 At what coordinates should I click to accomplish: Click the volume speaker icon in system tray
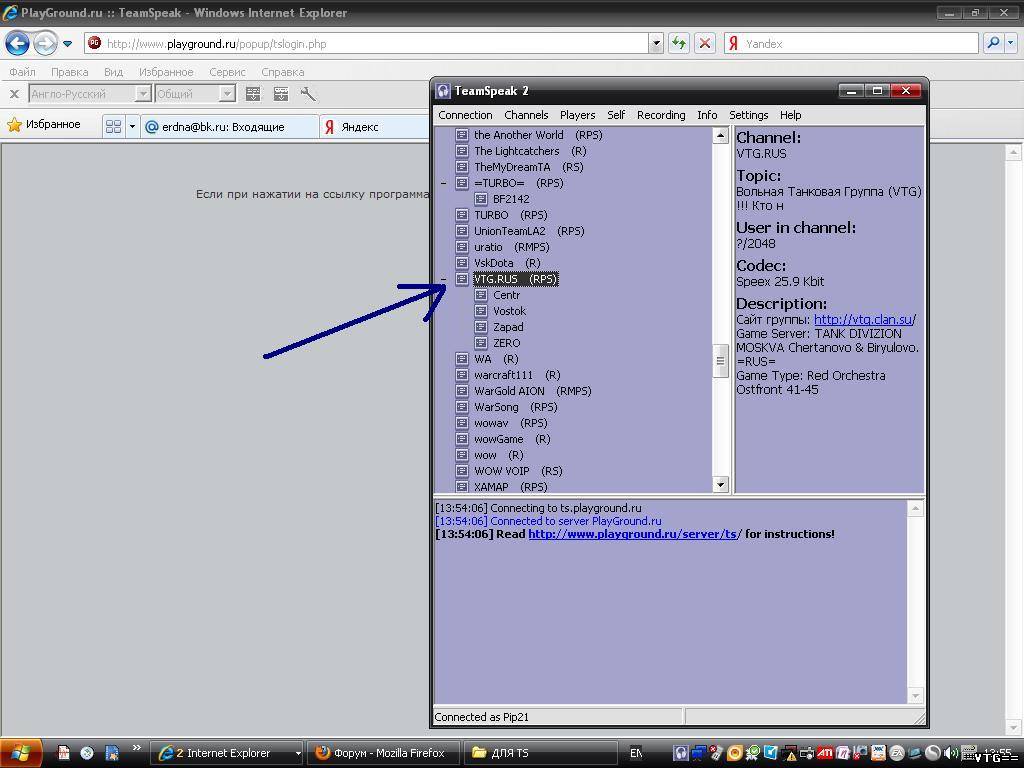[x=951, y=753]
